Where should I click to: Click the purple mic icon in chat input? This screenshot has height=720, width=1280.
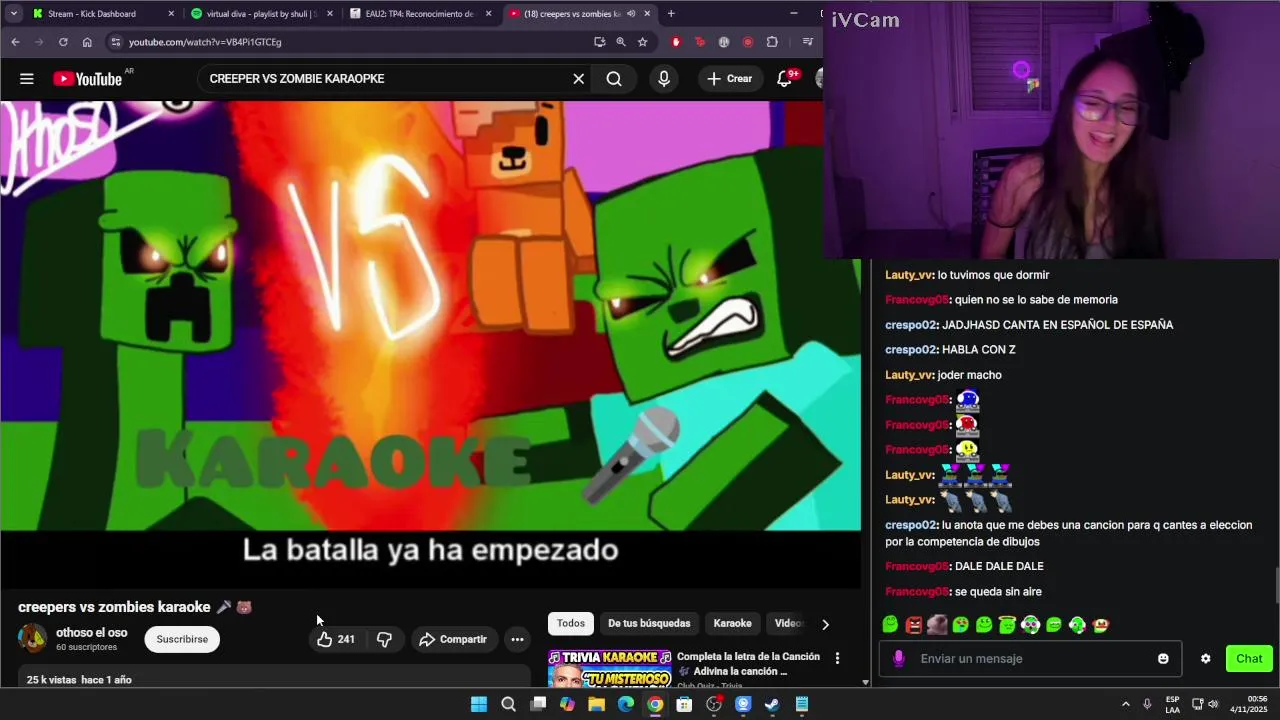click(899, 658)
